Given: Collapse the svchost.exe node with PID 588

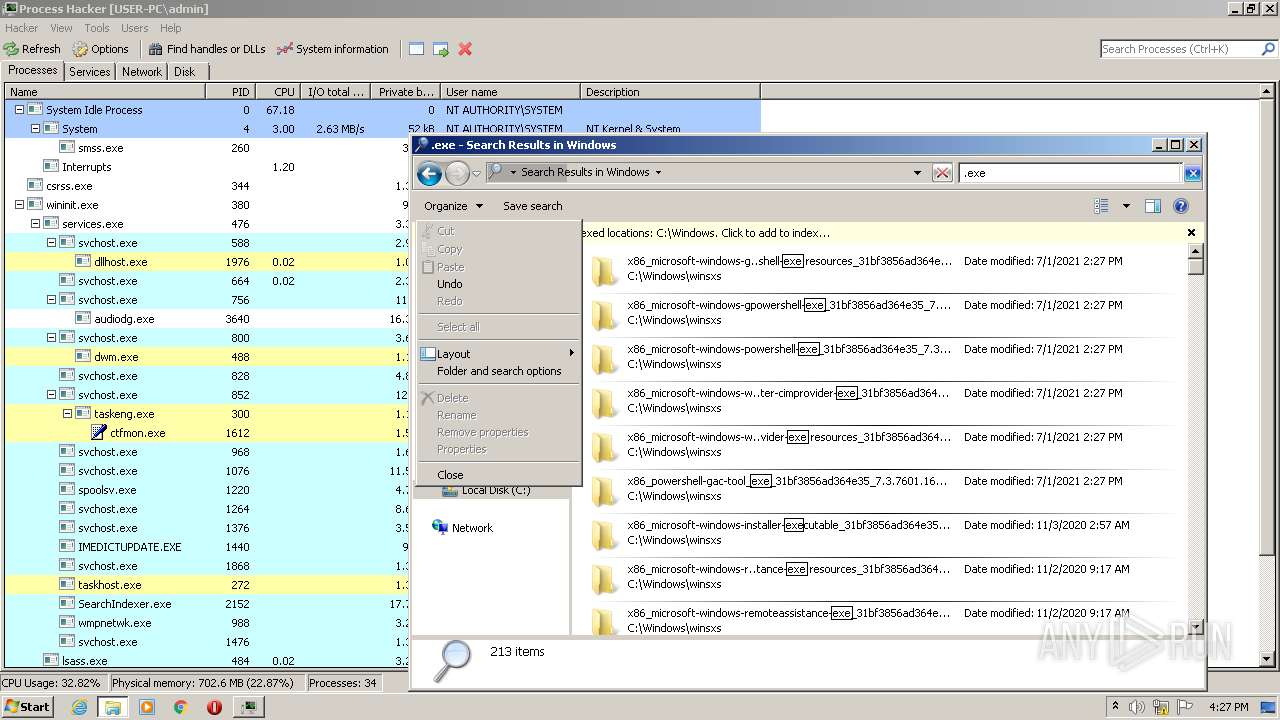Looking at the screenshot, I should (x=51, y=243).
